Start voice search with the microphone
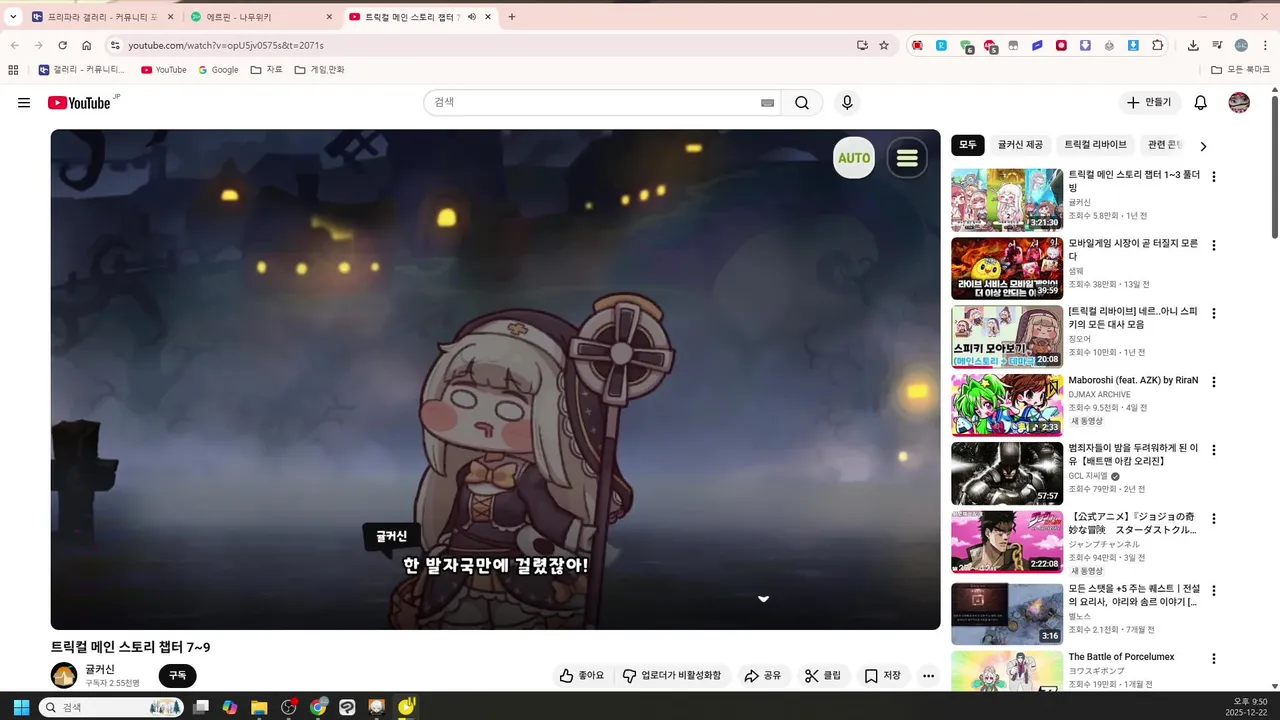 (x=847, y=103)
